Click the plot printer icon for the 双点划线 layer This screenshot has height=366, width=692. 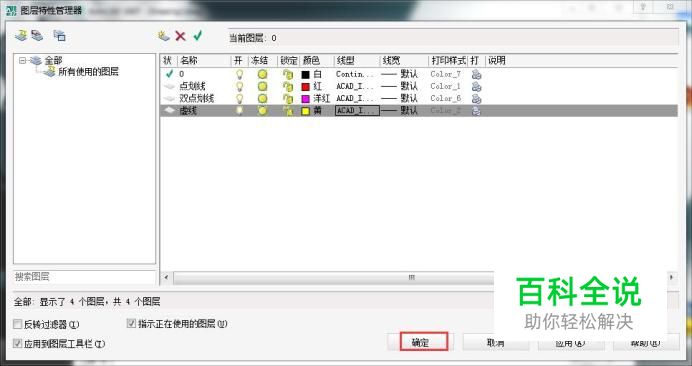click(x=476, y=98)
